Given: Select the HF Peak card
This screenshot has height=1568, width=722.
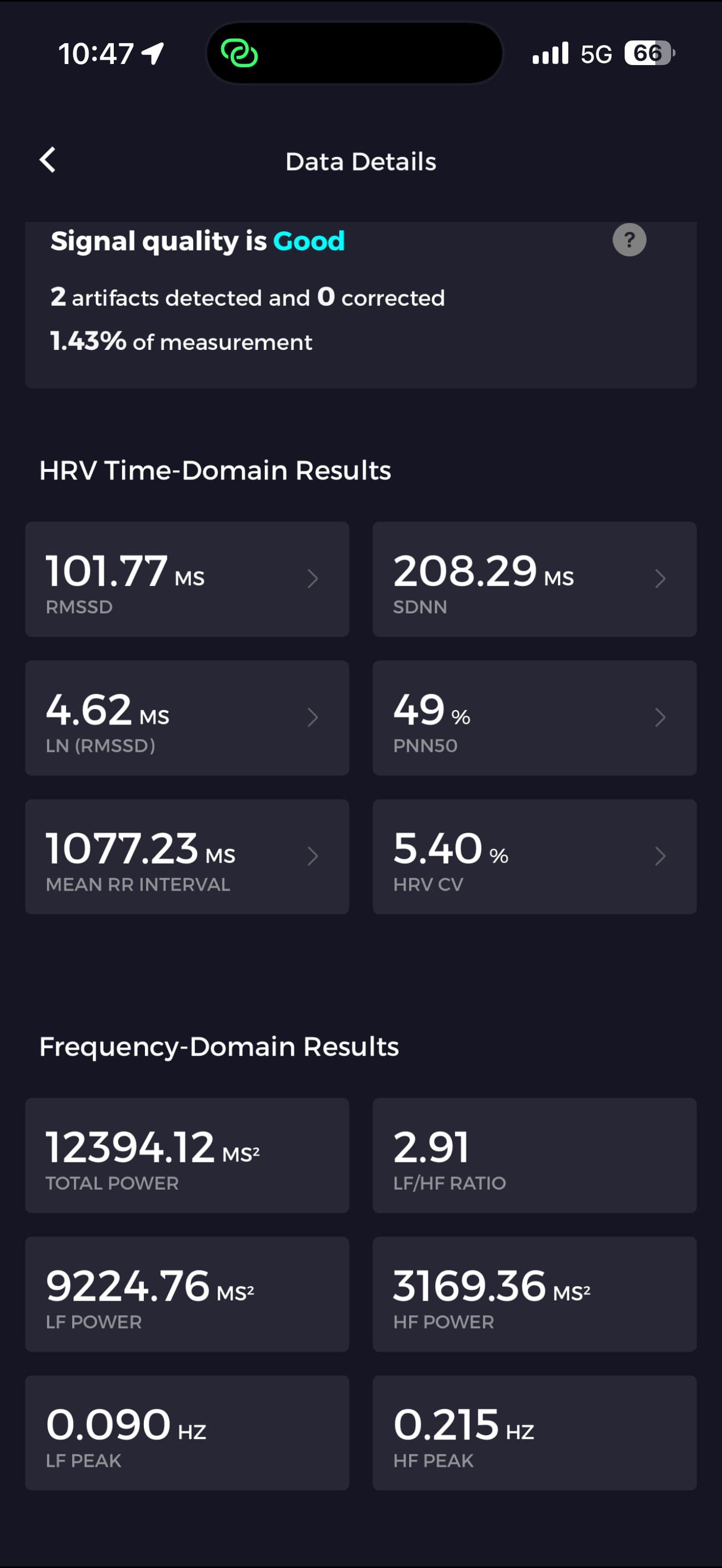Looking at the screenshot, I should pos(534,1432).
